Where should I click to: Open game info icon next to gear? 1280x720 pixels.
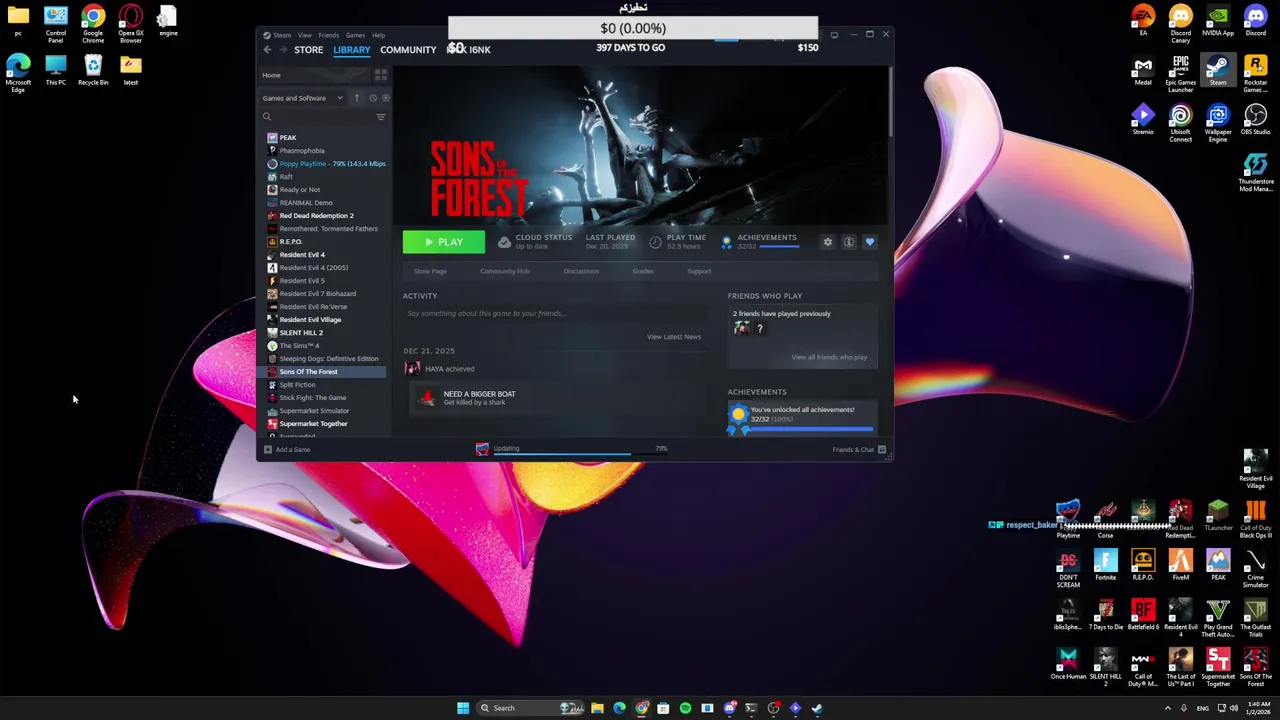tap(848, 242)
